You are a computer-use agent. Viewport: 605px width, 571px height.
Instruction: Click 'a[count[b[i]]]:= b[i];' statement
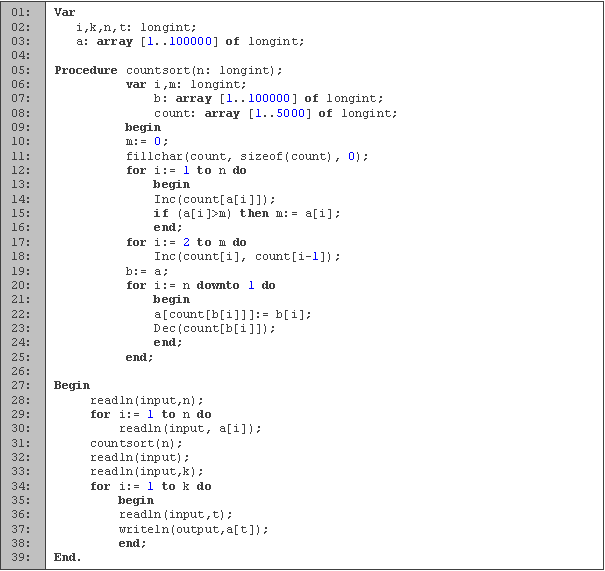[x=233, y=314]
